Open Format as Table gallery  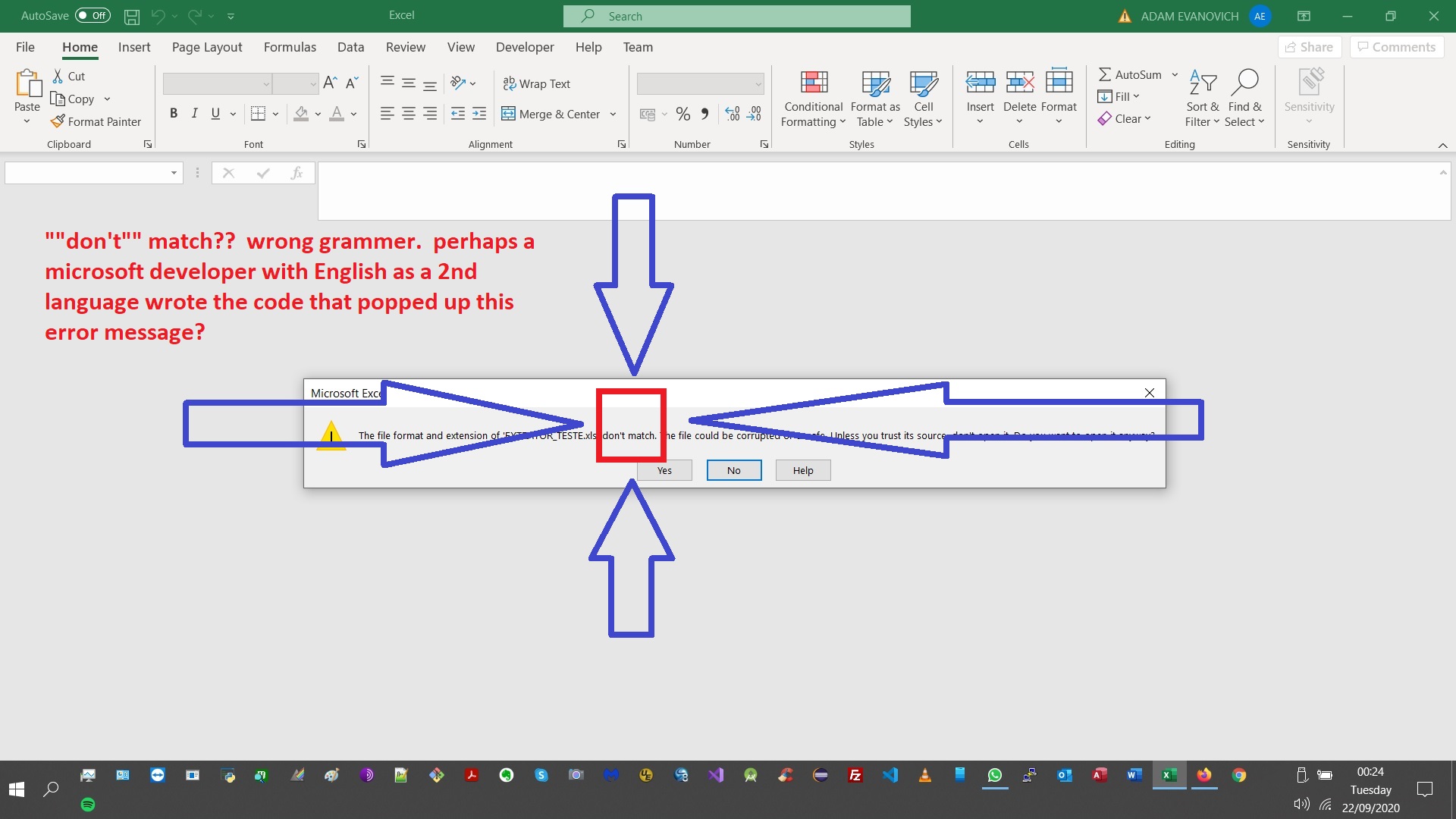[x=875, y=99]
